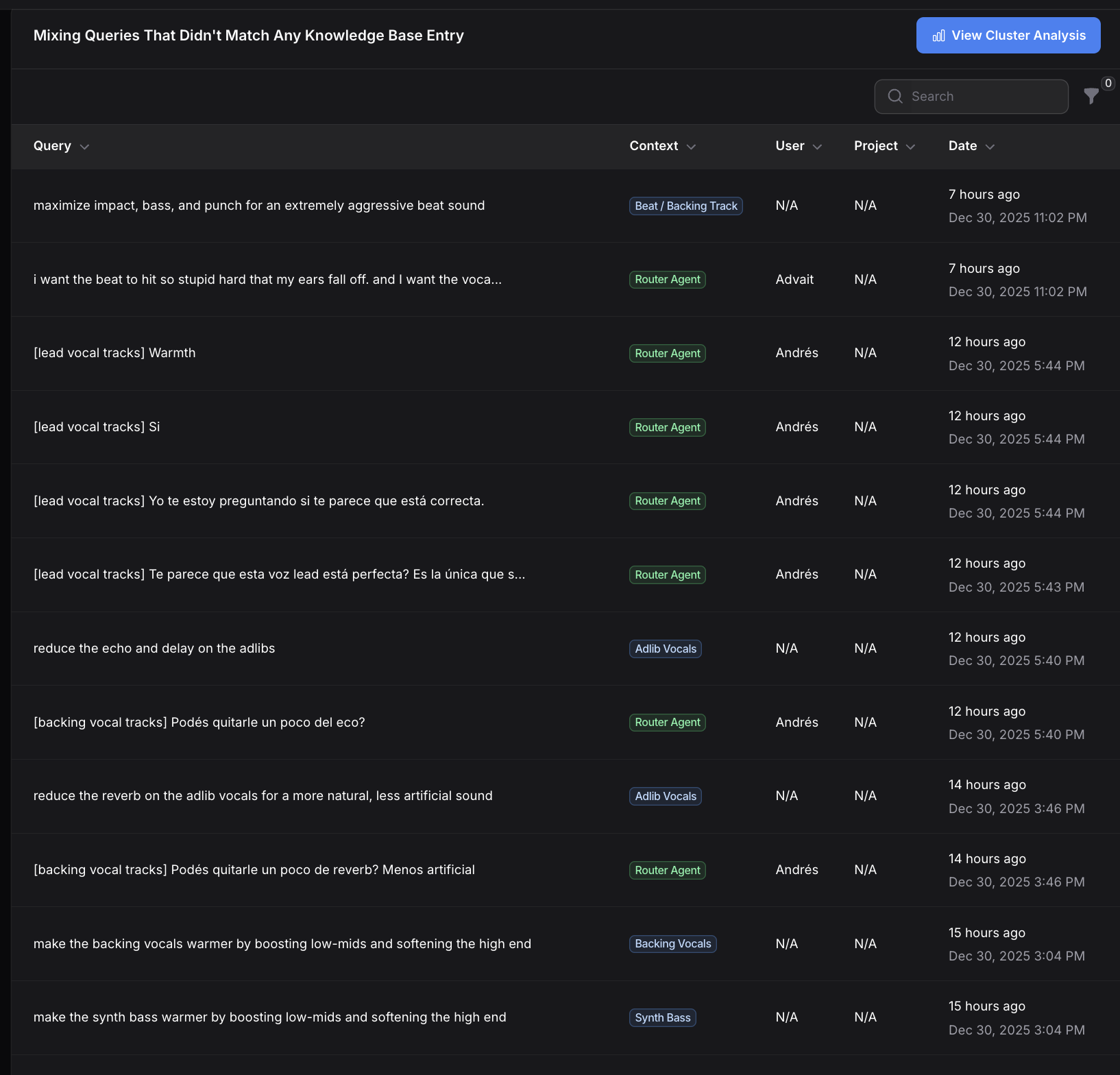
Task: Click the View Cluster Analysis button
Action: 1008,35
